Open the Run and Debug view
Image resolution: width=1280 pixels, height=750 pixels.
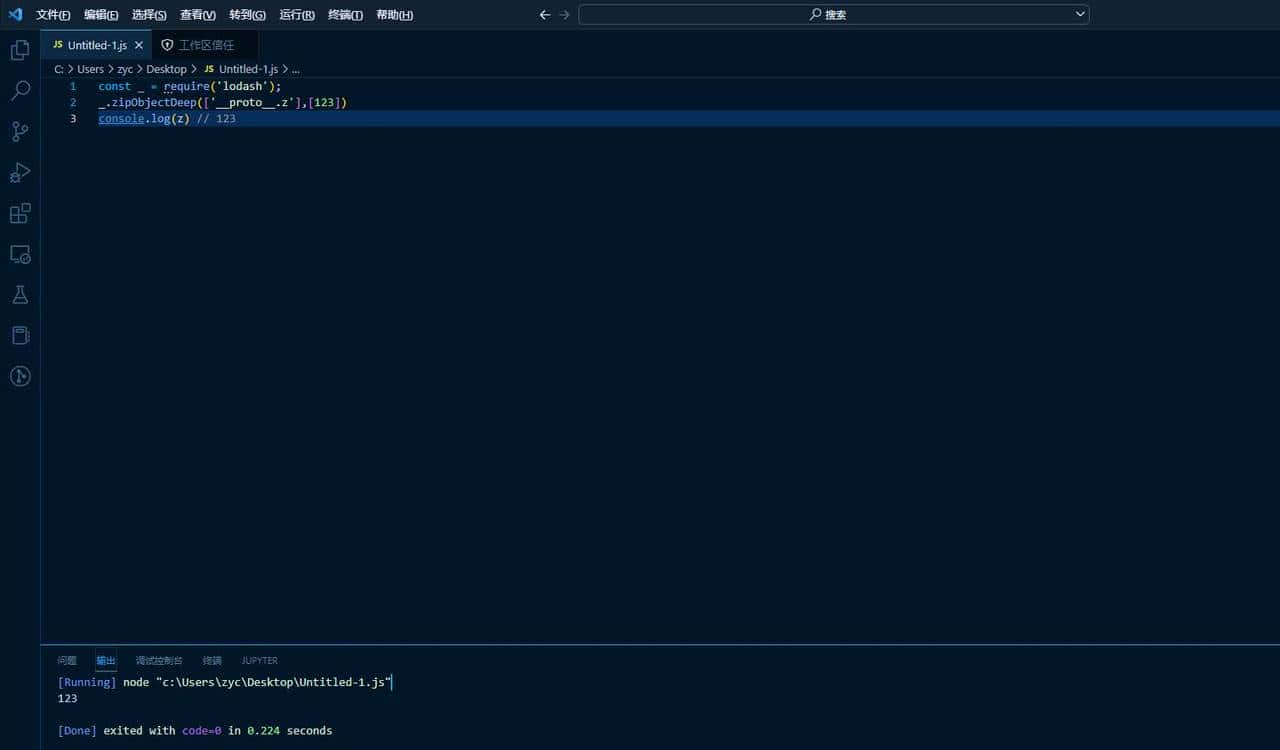20,172
